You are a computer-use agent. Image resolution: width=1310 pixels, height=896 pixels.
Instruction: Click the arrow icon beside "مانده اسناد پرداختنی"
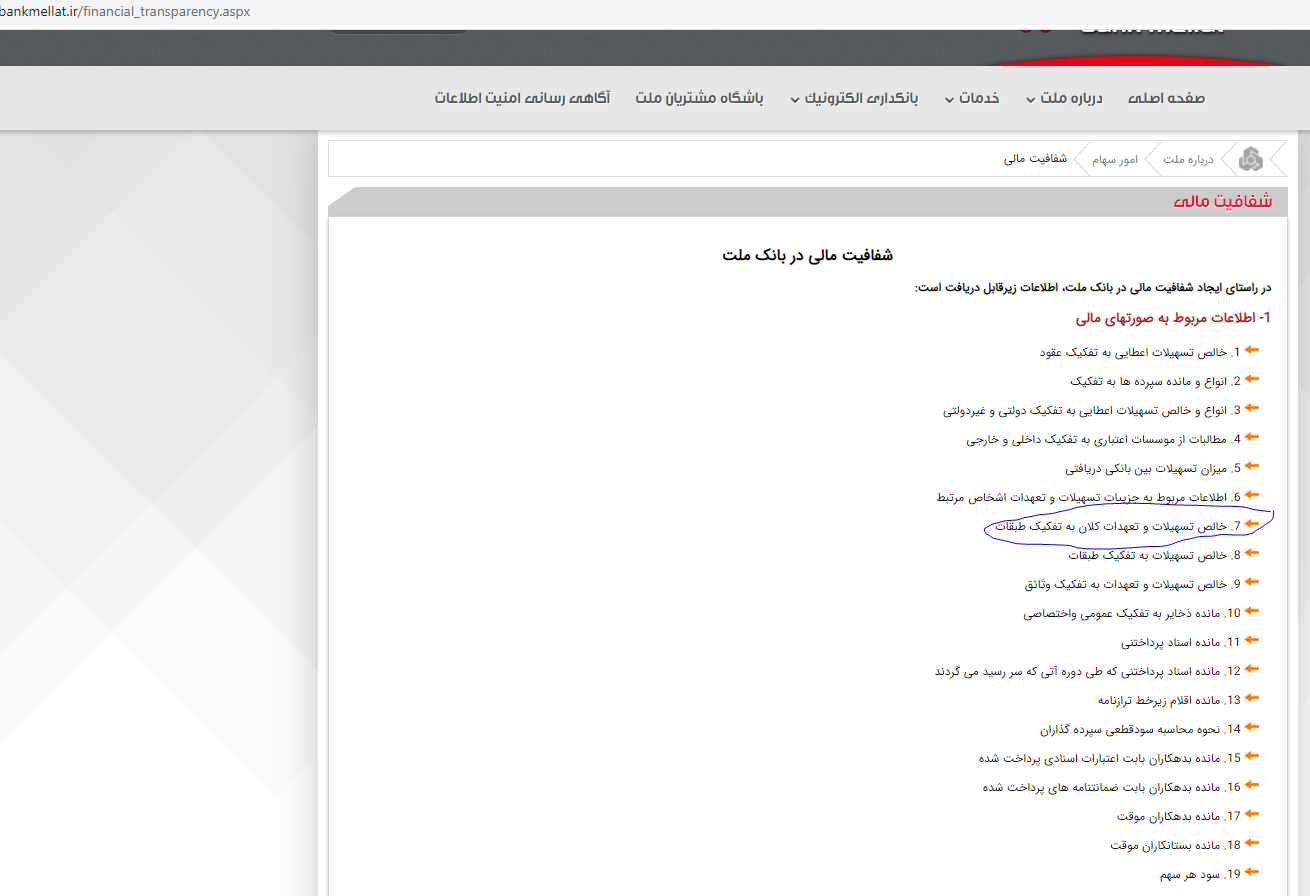(1254, 641)
